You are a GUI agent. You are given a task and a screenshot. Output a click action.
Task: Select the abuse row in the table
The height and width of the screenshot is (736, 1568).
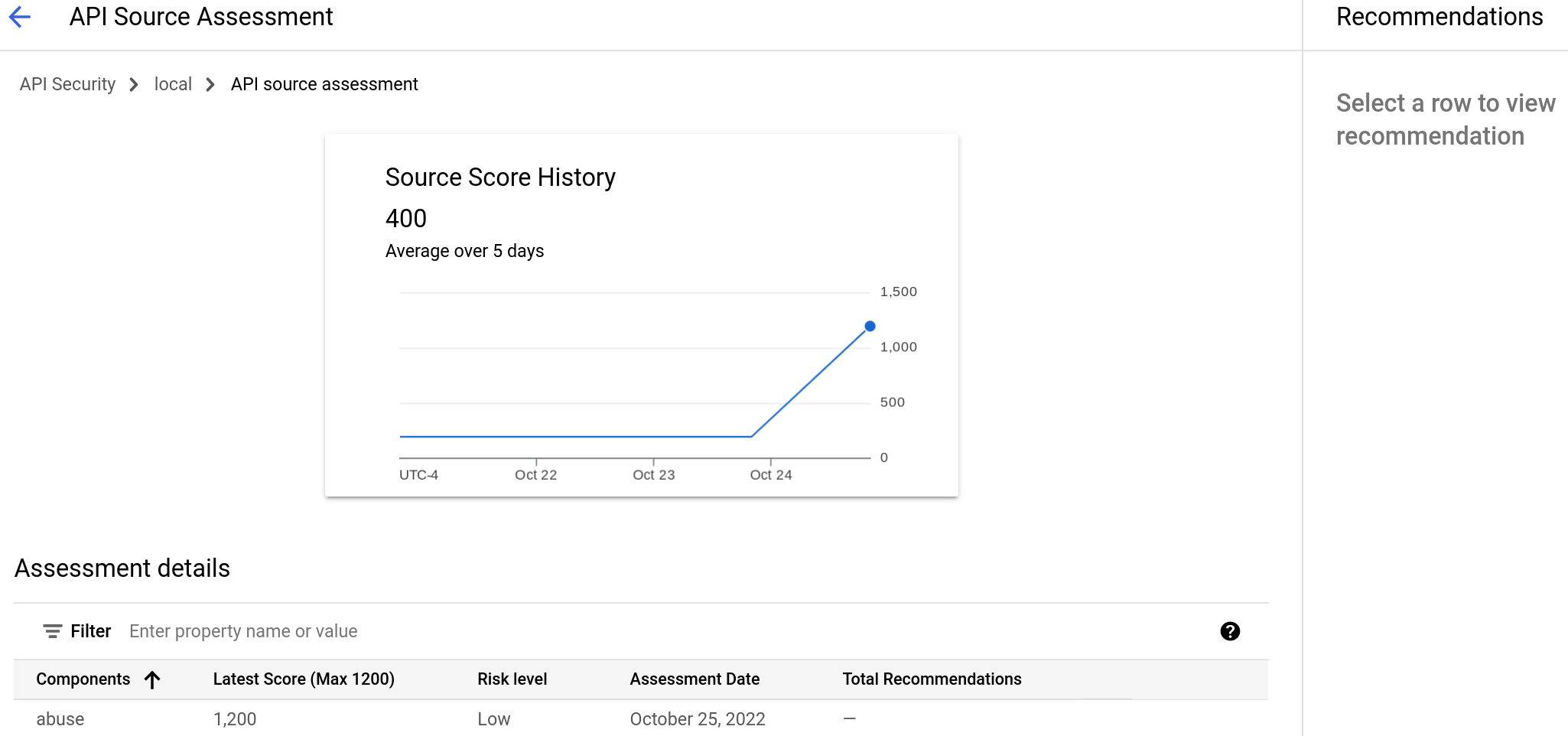pos(306,718)
